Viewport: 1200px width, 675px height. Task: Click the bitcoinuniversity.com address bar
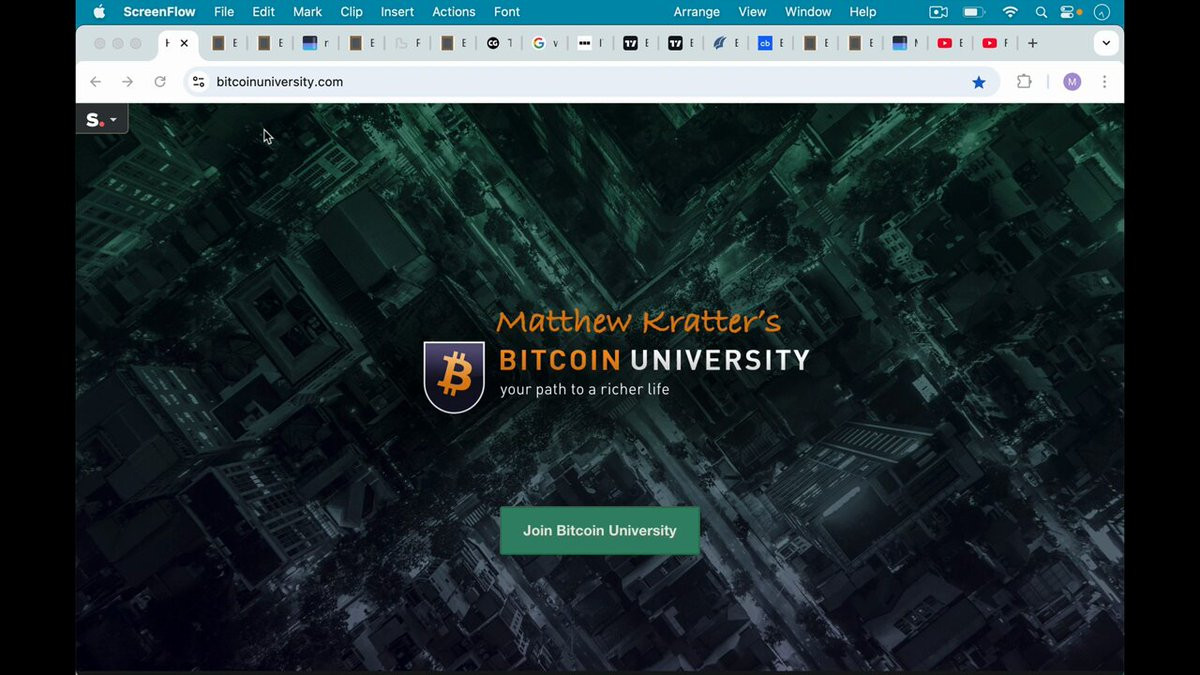pyautogui.click(x=590, y=82)
